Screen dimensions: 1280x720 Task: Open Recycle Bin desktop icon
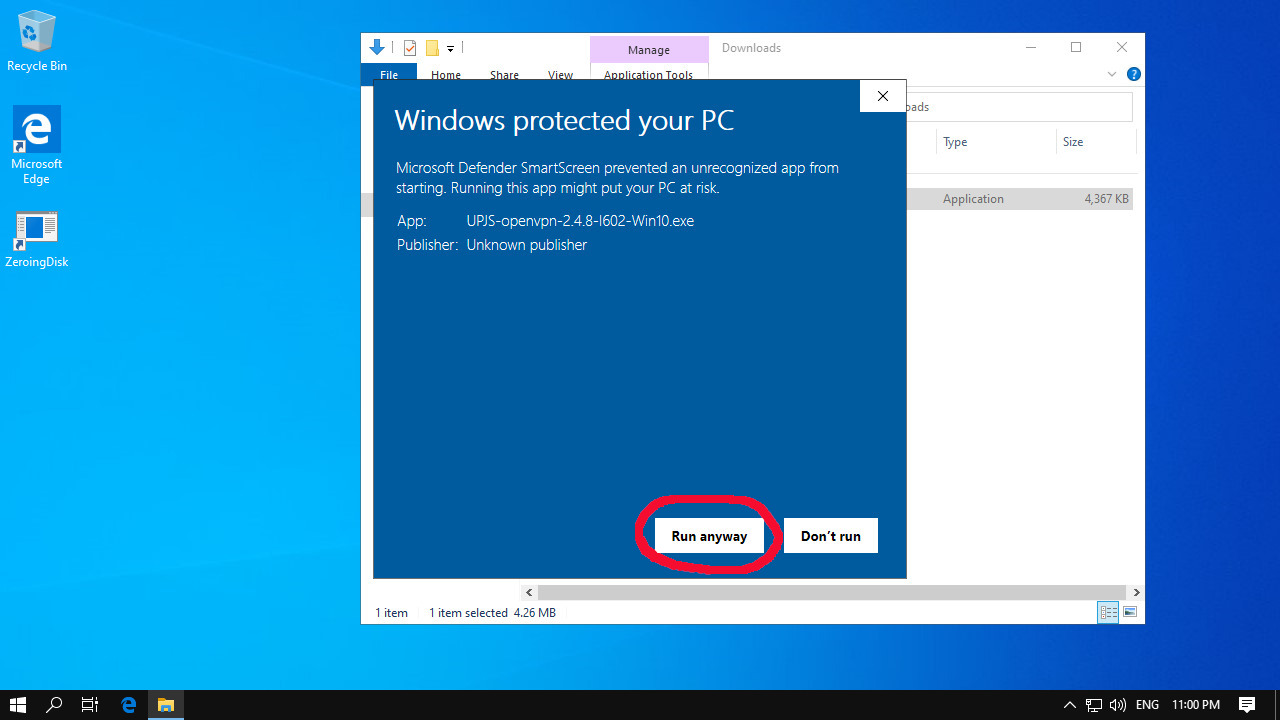pyautogui.click(x=37, y=41)
